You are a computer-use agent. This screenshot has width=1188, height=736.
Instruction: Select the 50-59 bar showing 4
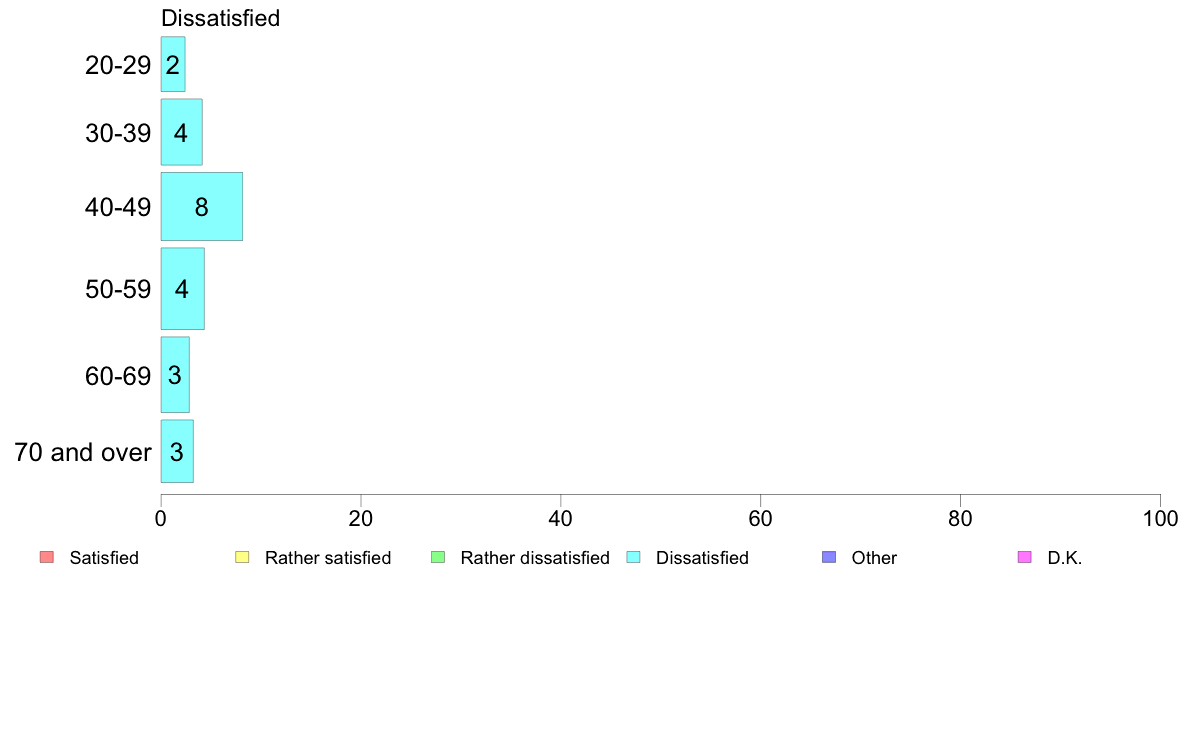coord(183,289)
